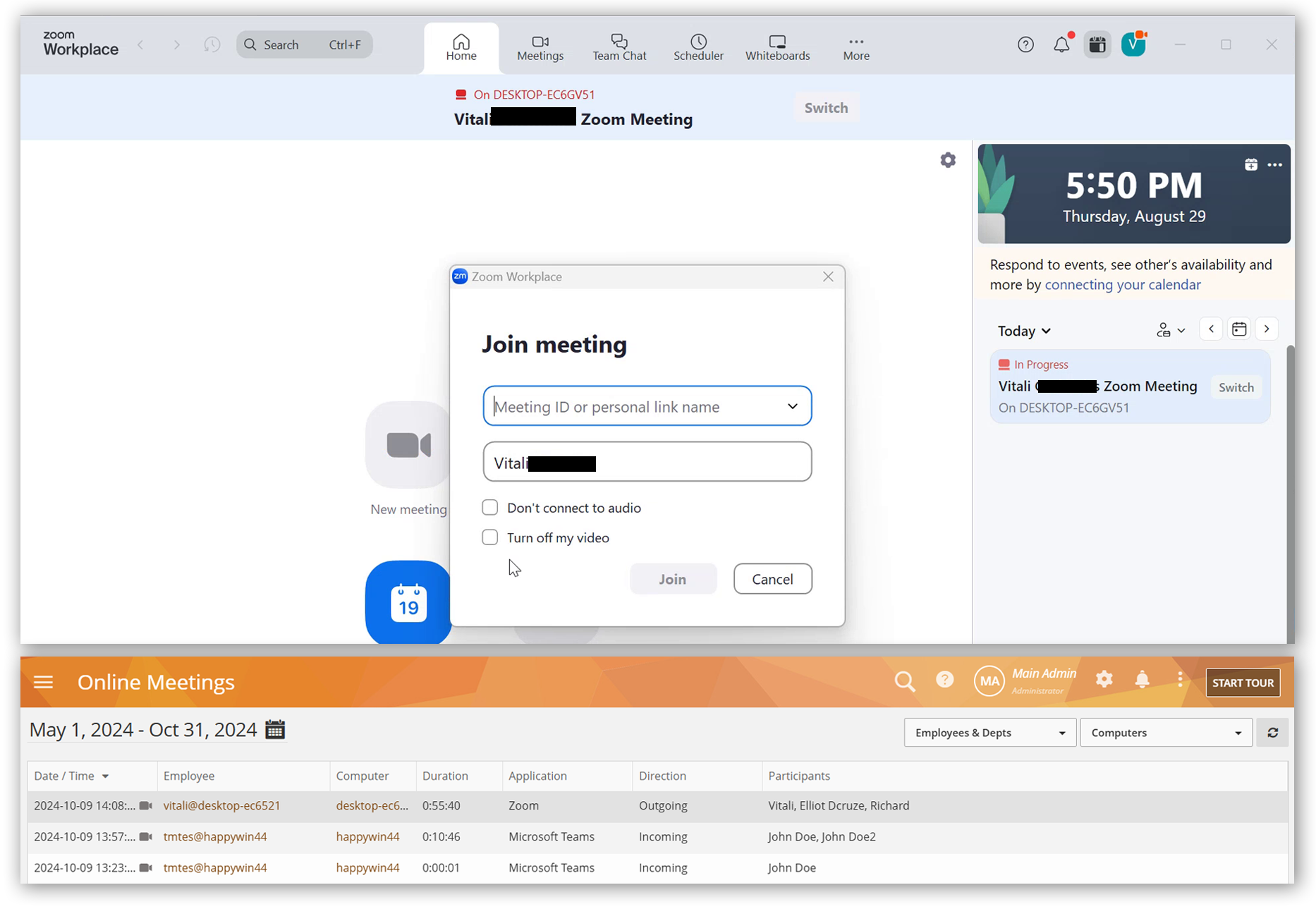Open Zoom help question mark icon
This screenshot has width=1316, height=909.
[1025, 44]
